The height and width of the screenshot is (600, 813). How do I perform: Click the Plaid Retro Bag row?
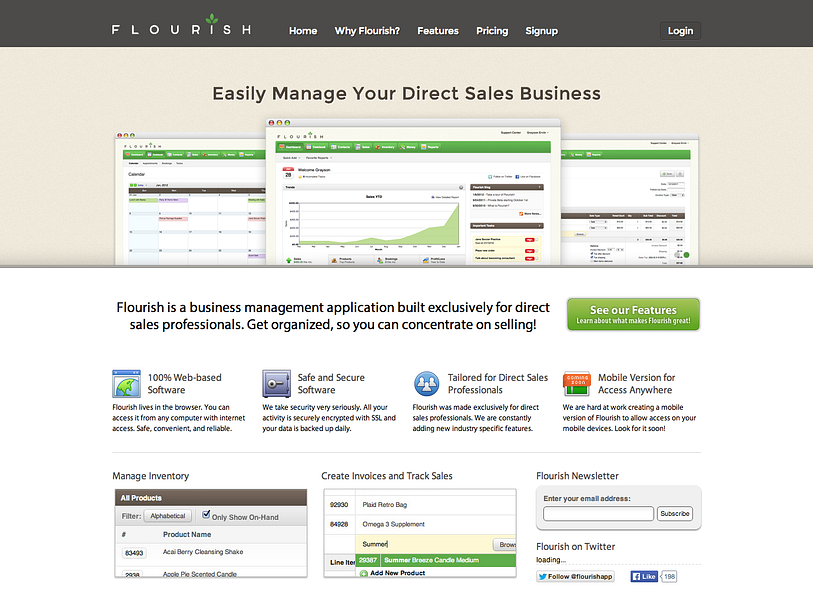point(420,505)
